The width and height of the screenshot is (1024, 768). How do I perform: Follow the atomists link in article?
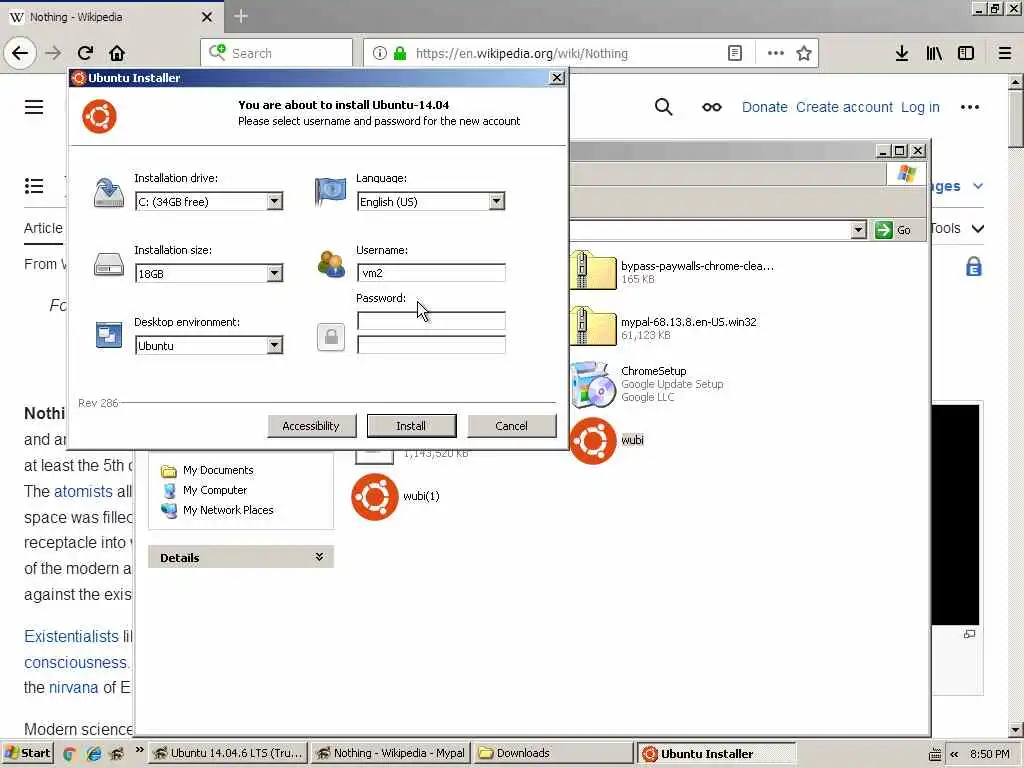click(83, 491)
